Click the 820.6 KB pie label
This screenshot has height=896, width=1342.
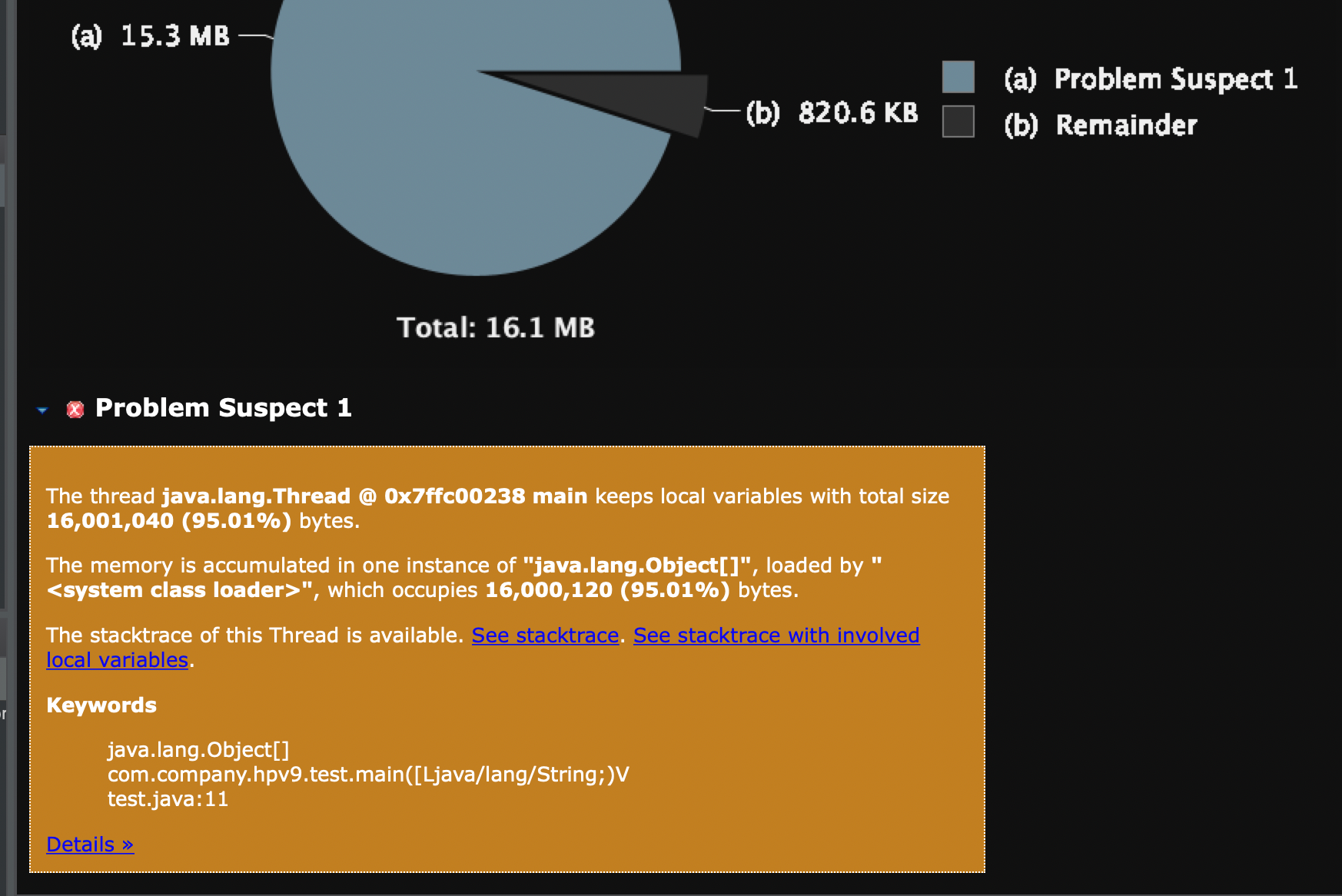(x=832, y=113)
